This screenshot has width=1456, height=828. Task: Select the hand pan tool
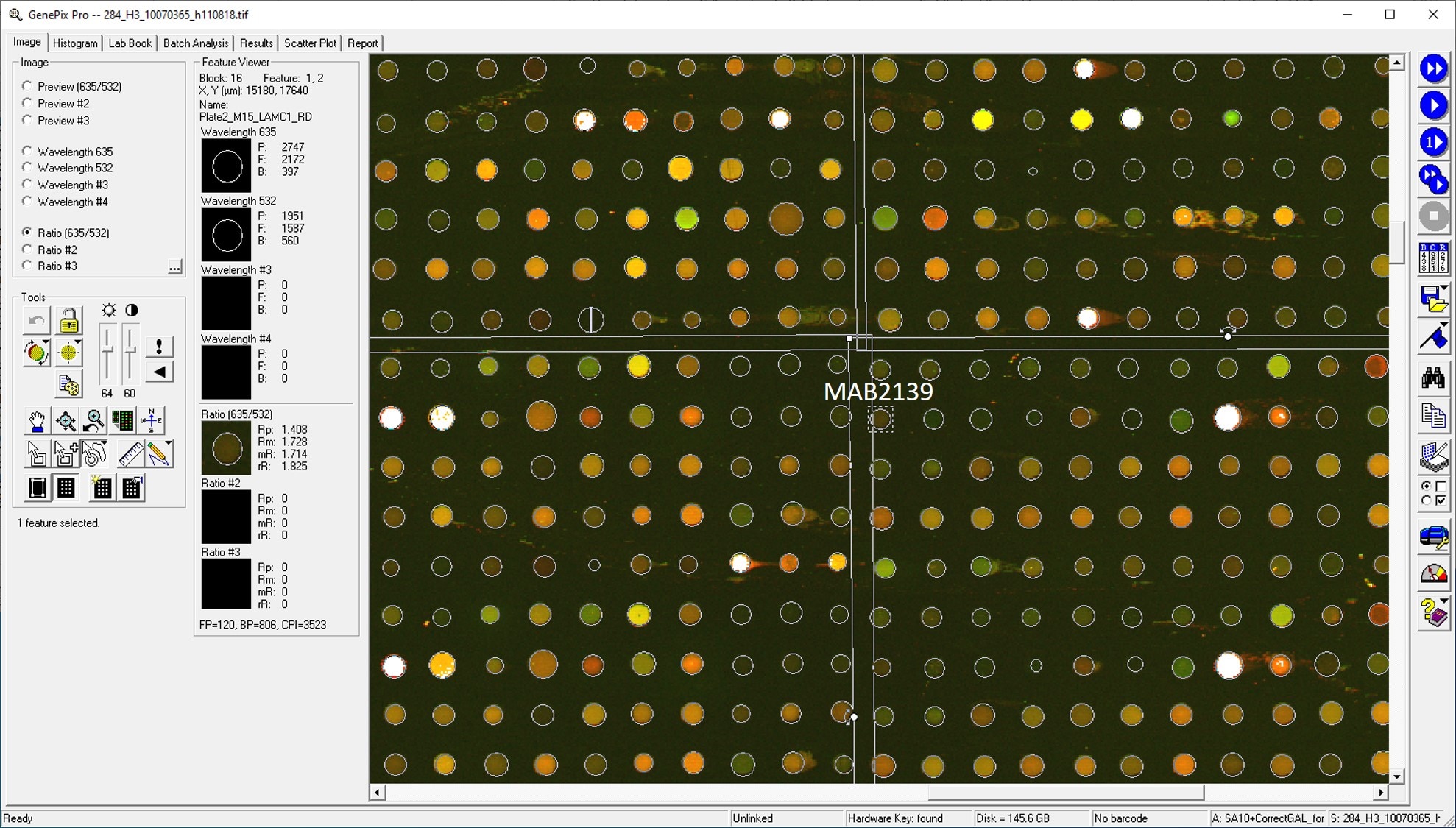[x=36, y=421]
